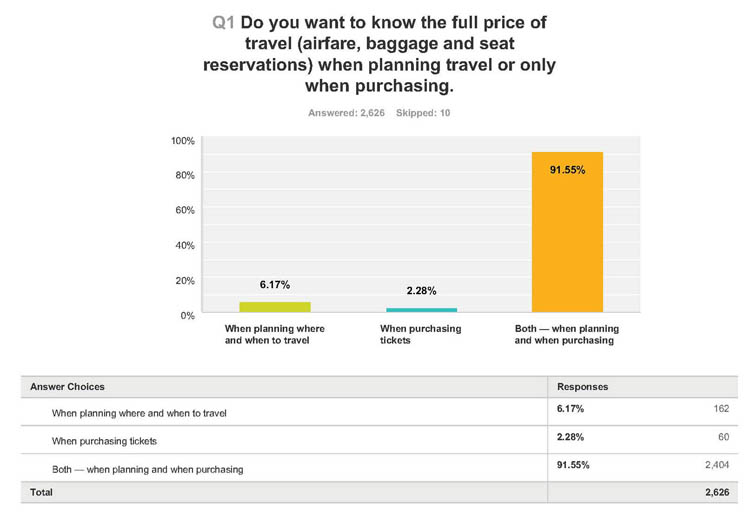This screenshot has width=750, height=514.
Task: Click the 'Answered: 2,626' label
Action: click(346, 113)
